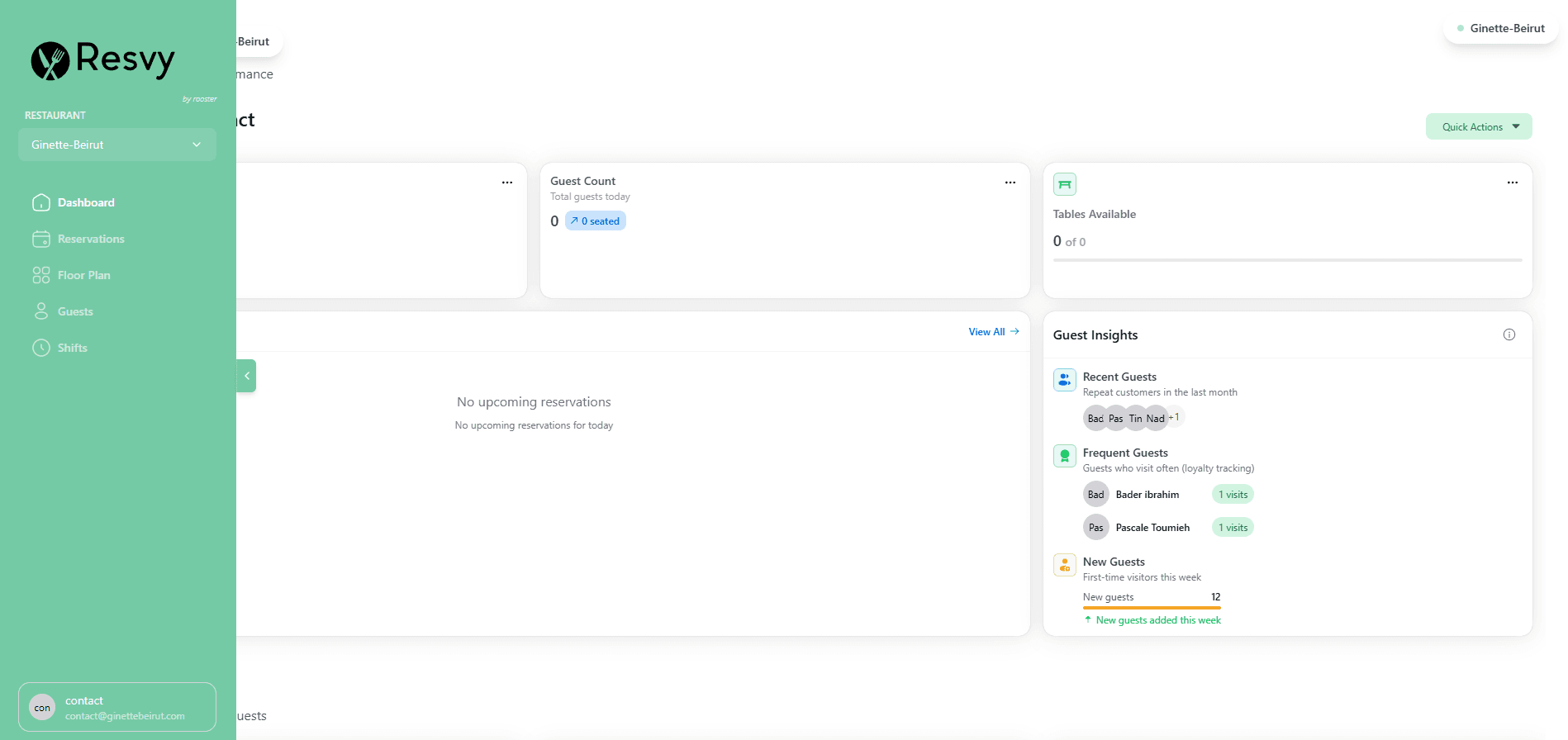Click the Resvy logo
Screen dimensions: 1568x740
point(103,60)
